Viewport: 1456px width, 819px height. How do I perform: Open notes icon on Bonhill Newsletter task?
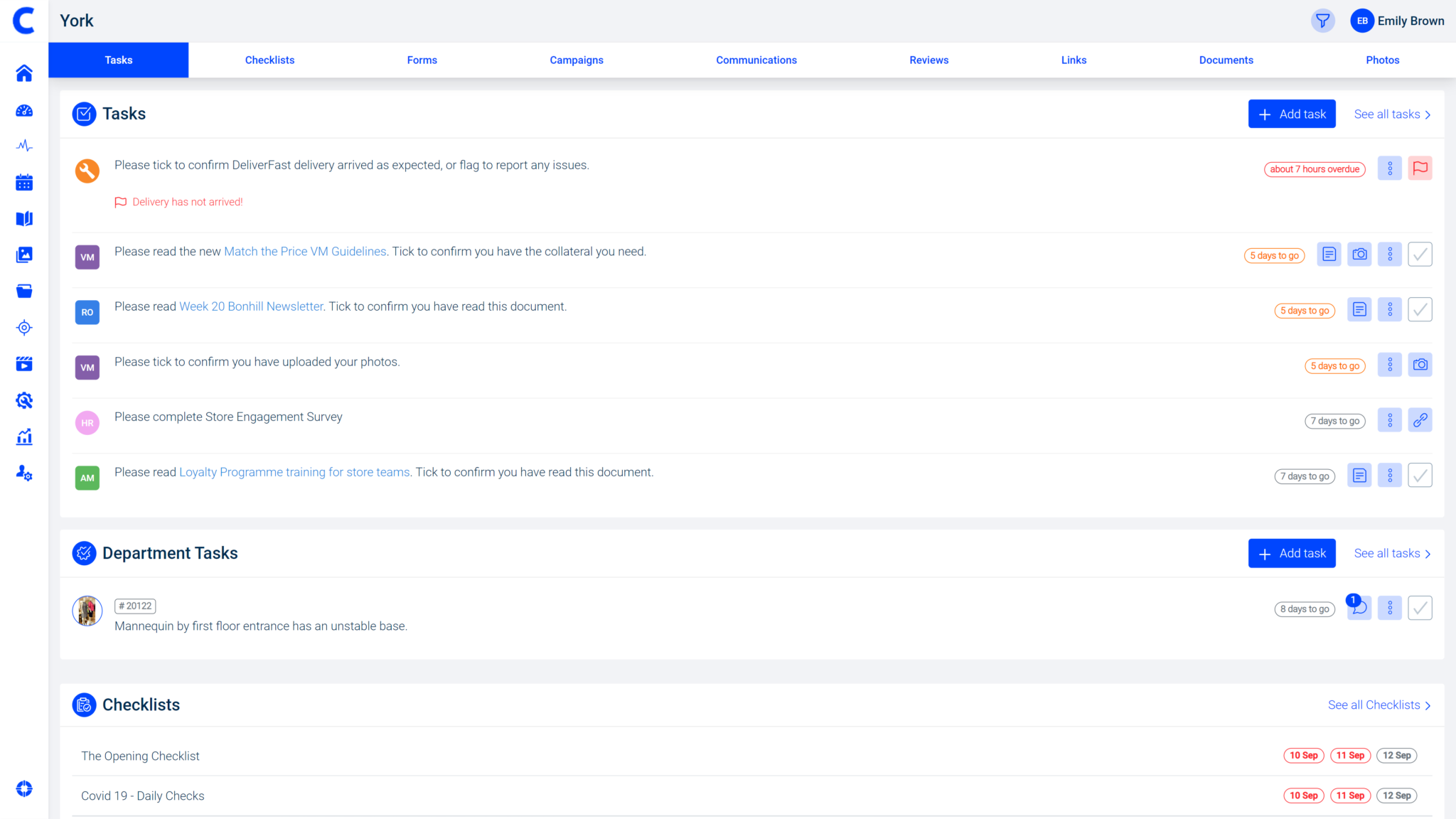point(1359,310)
